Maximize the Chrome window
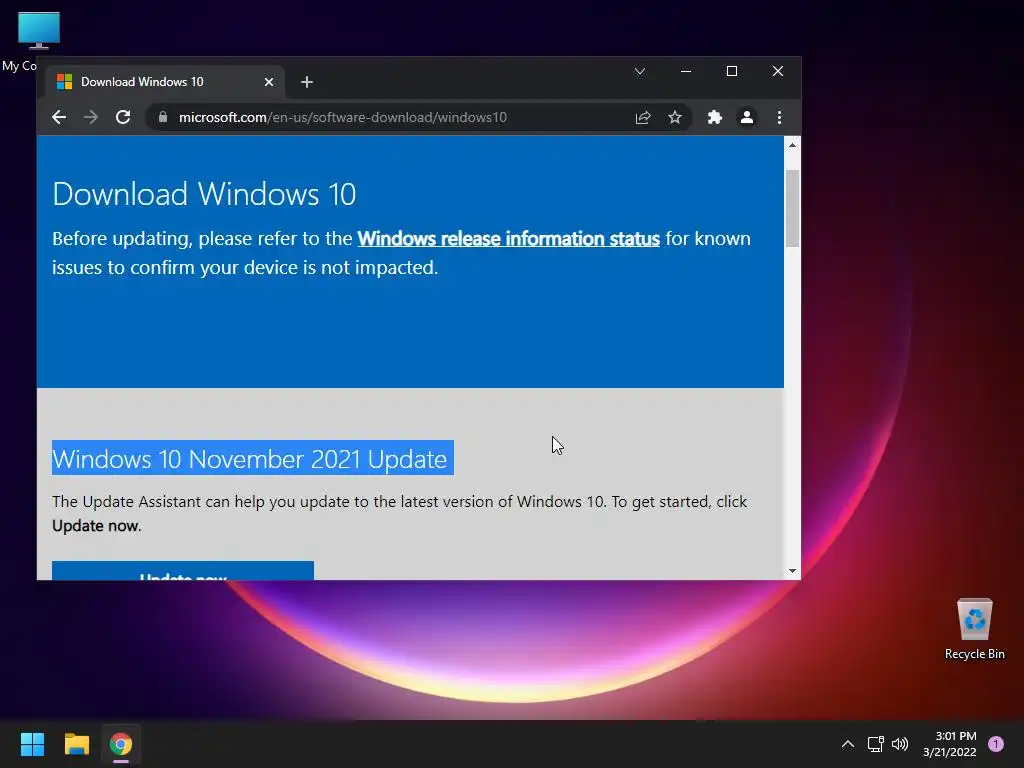The width and height of the screenshot is (1024, 768). [x=732, y=71]
